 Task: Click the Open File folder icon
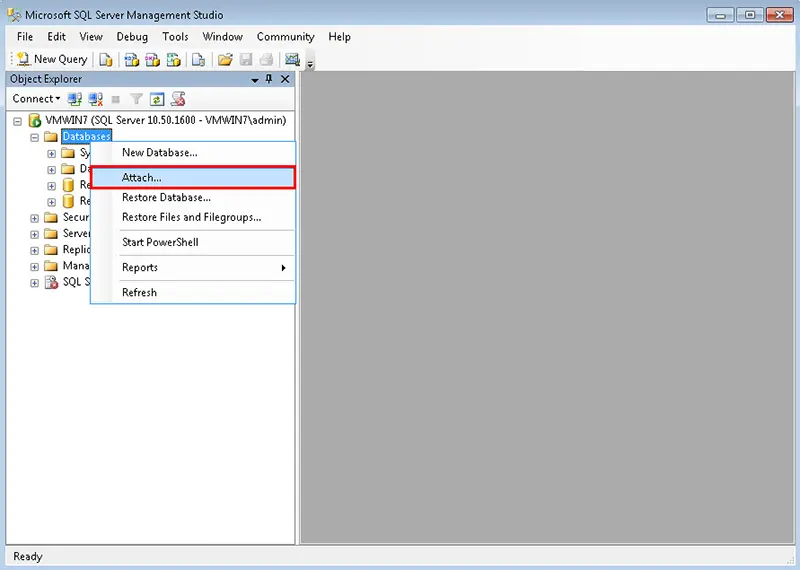click(225, 60)
